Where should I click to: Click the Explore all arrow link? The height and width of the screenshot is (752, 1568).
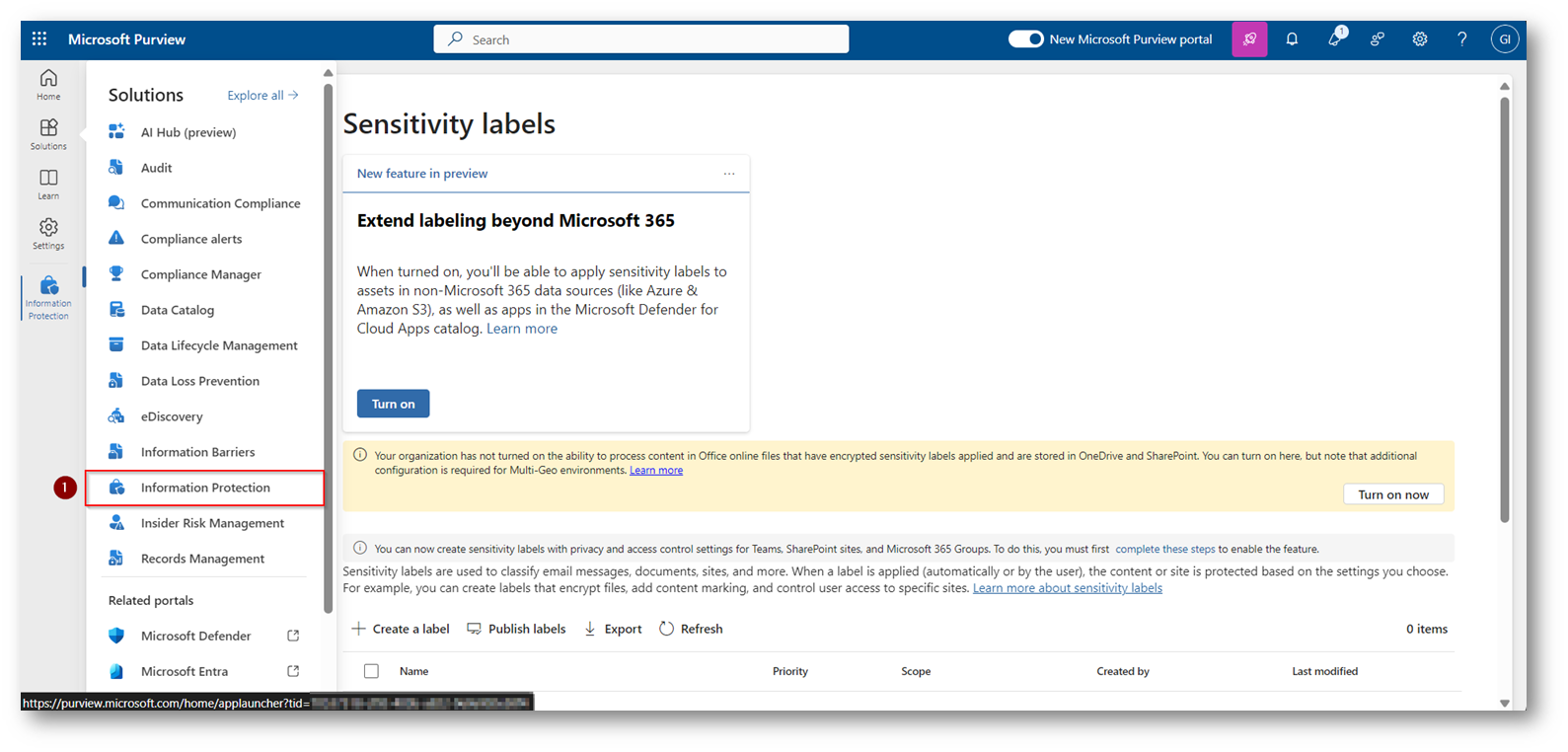pyautogui.click(x=262, y=96)
